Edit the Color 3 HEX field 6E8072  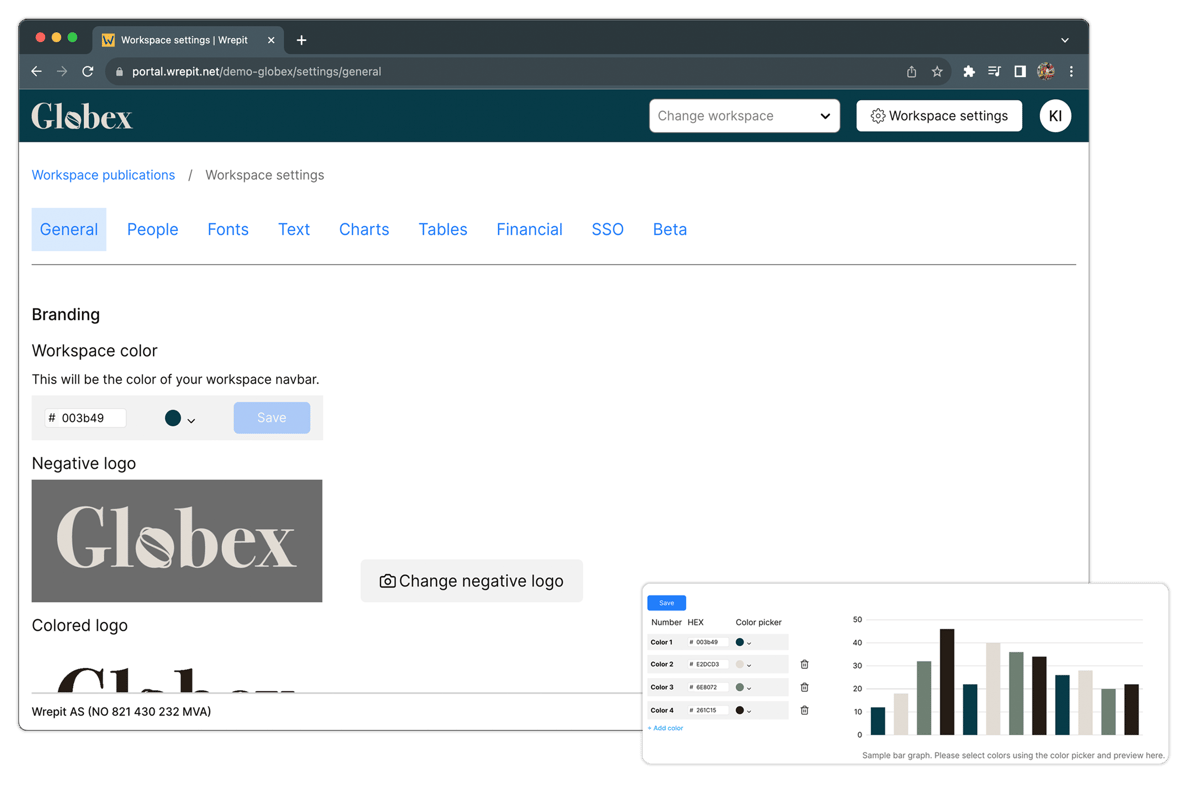(708, 687)
